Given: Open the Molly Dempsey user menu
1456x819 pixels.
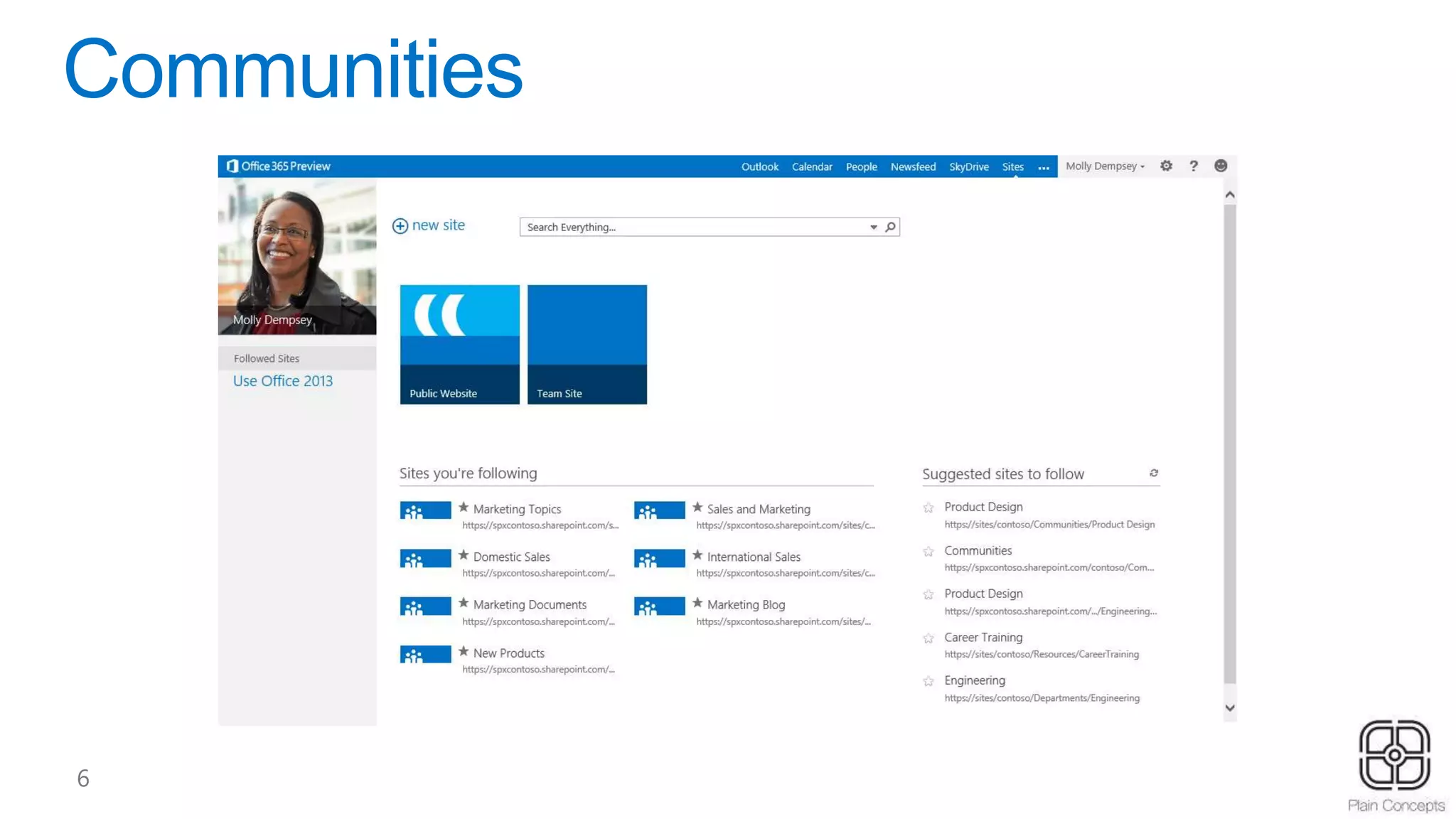Looking at the screenshot, I should (1105, 166).
